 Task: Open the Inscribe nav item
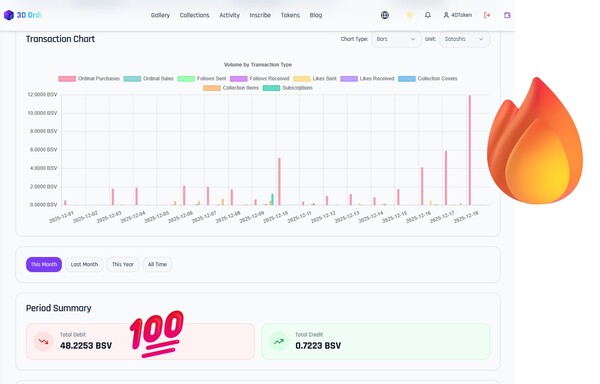point(260,15)
